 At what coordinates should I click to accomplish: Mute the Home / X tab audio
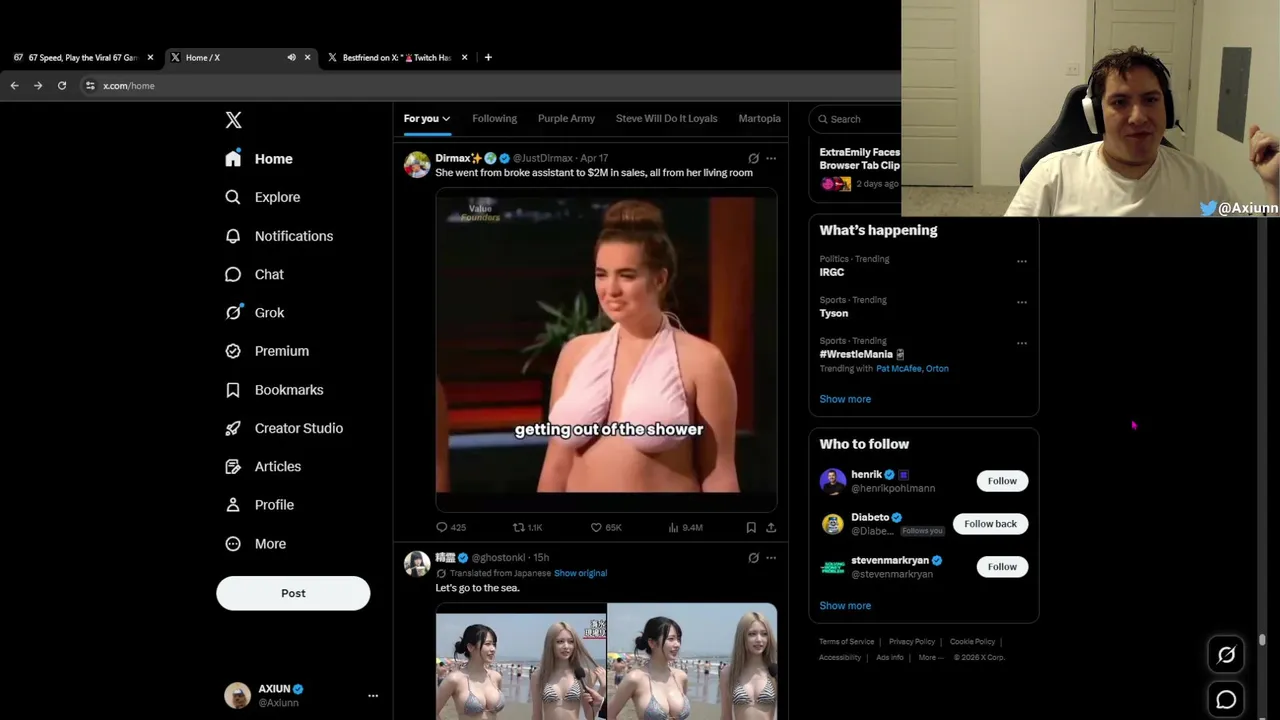point(291,58)
